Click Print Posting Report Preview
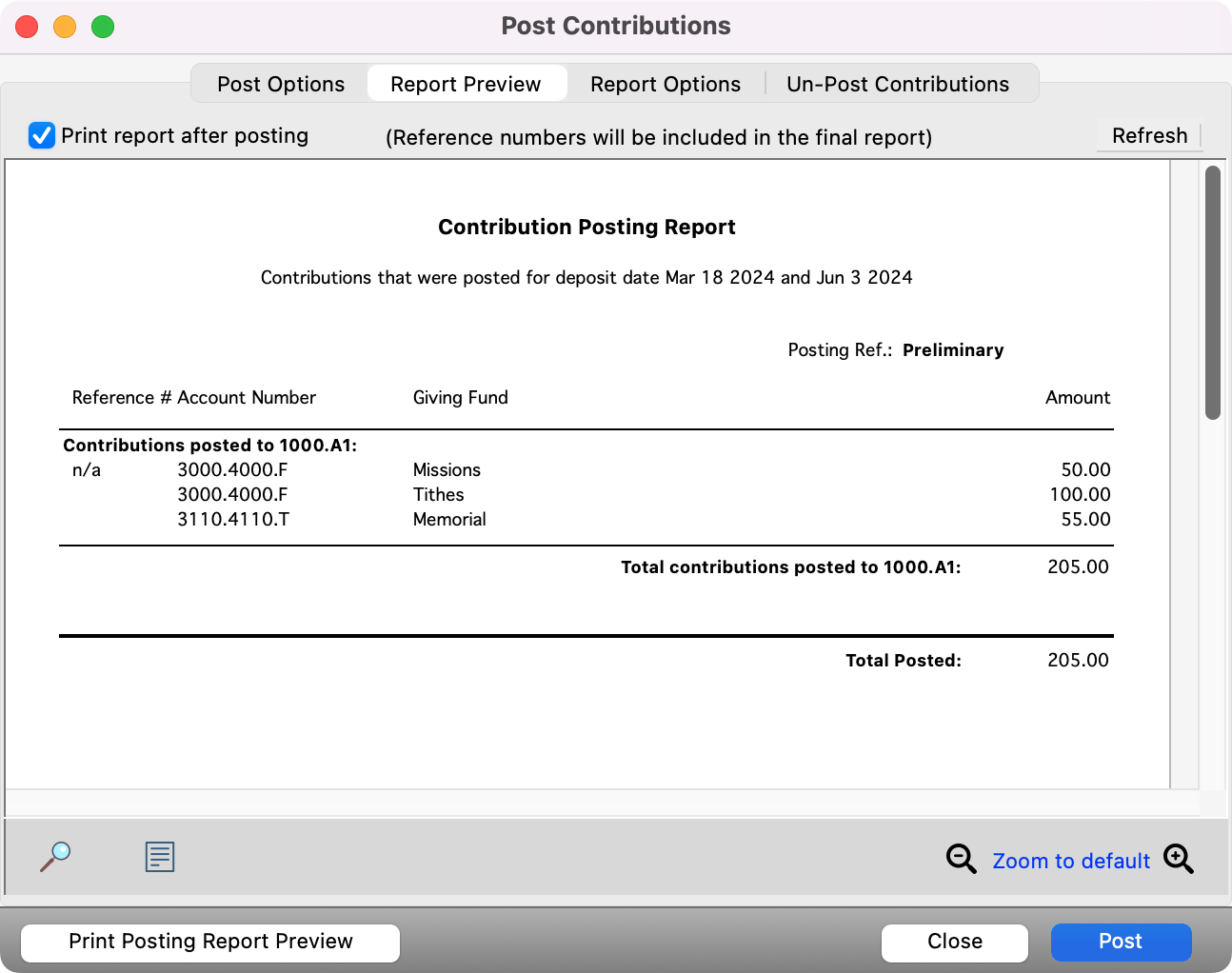1232x973 pixels. 209,942
